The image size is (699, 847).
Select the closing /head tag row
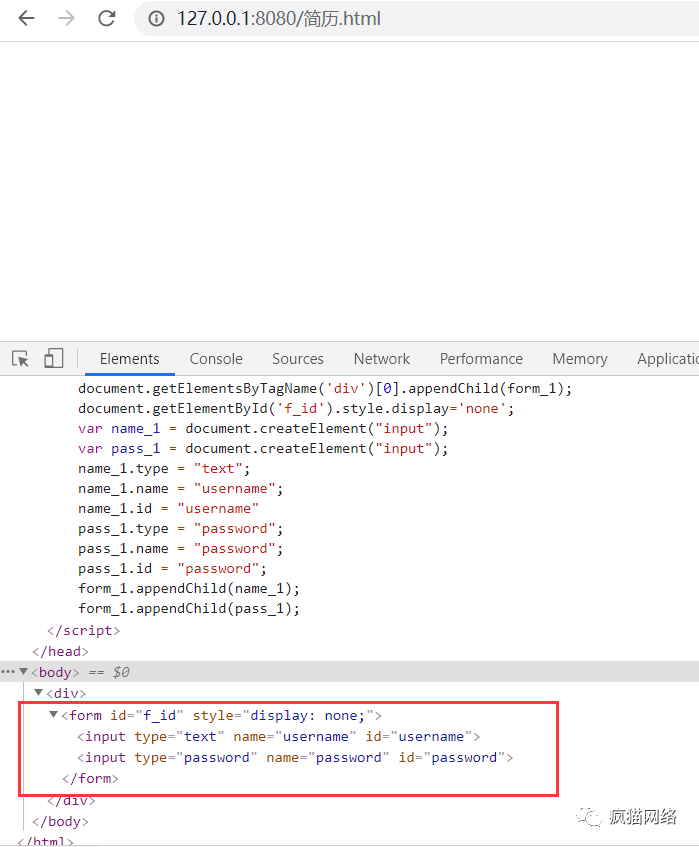(x=61, y=651)
